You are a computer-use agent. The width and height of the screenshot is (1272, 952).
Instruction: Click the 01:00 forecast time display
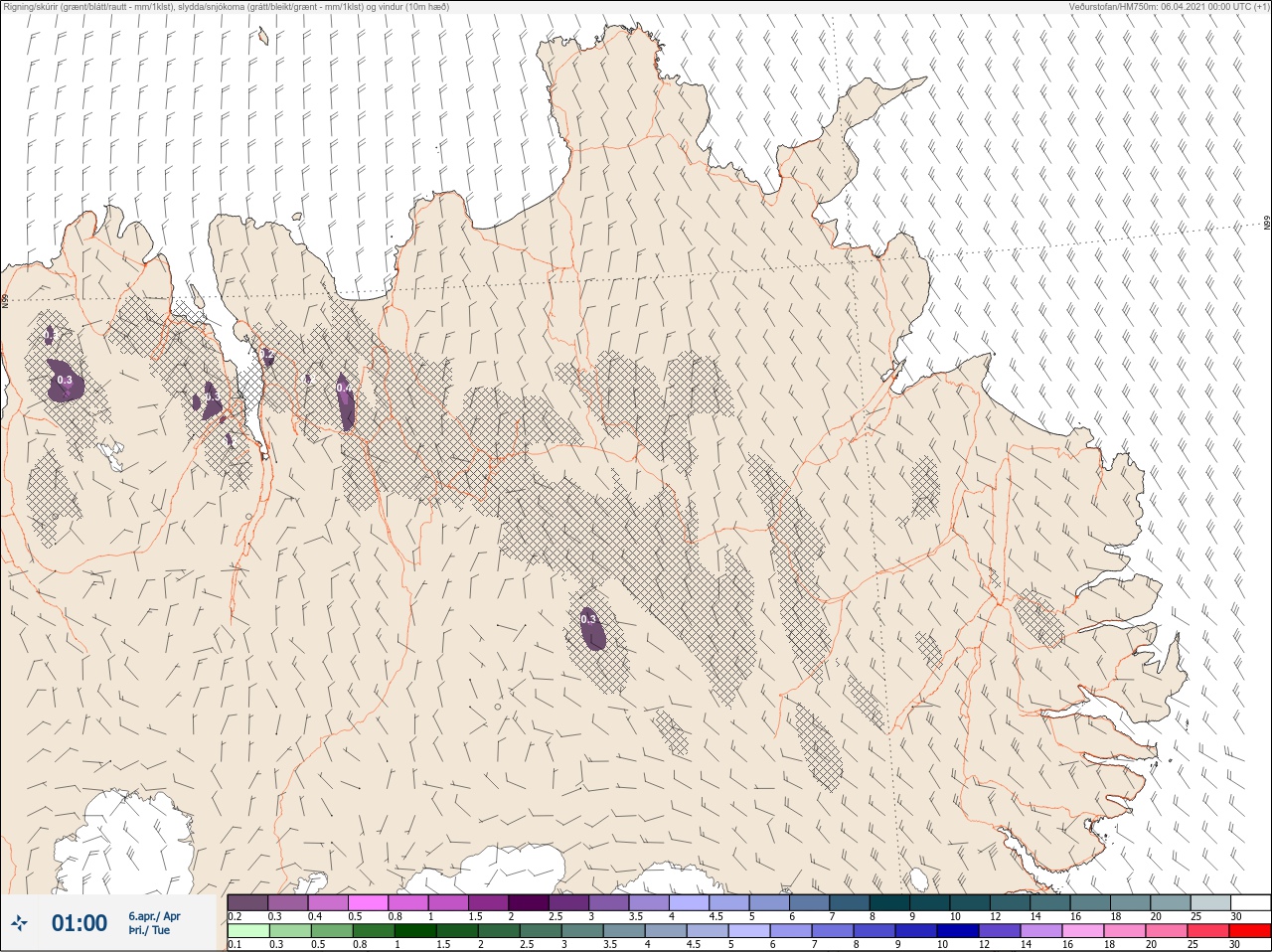79,923
